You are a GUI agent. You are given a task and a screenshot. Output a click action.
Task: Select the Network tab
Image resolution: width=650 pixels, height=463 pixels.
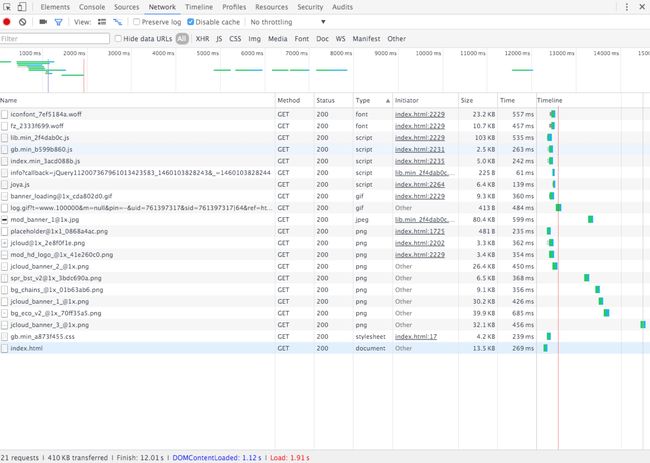click(x=162, y=7)
